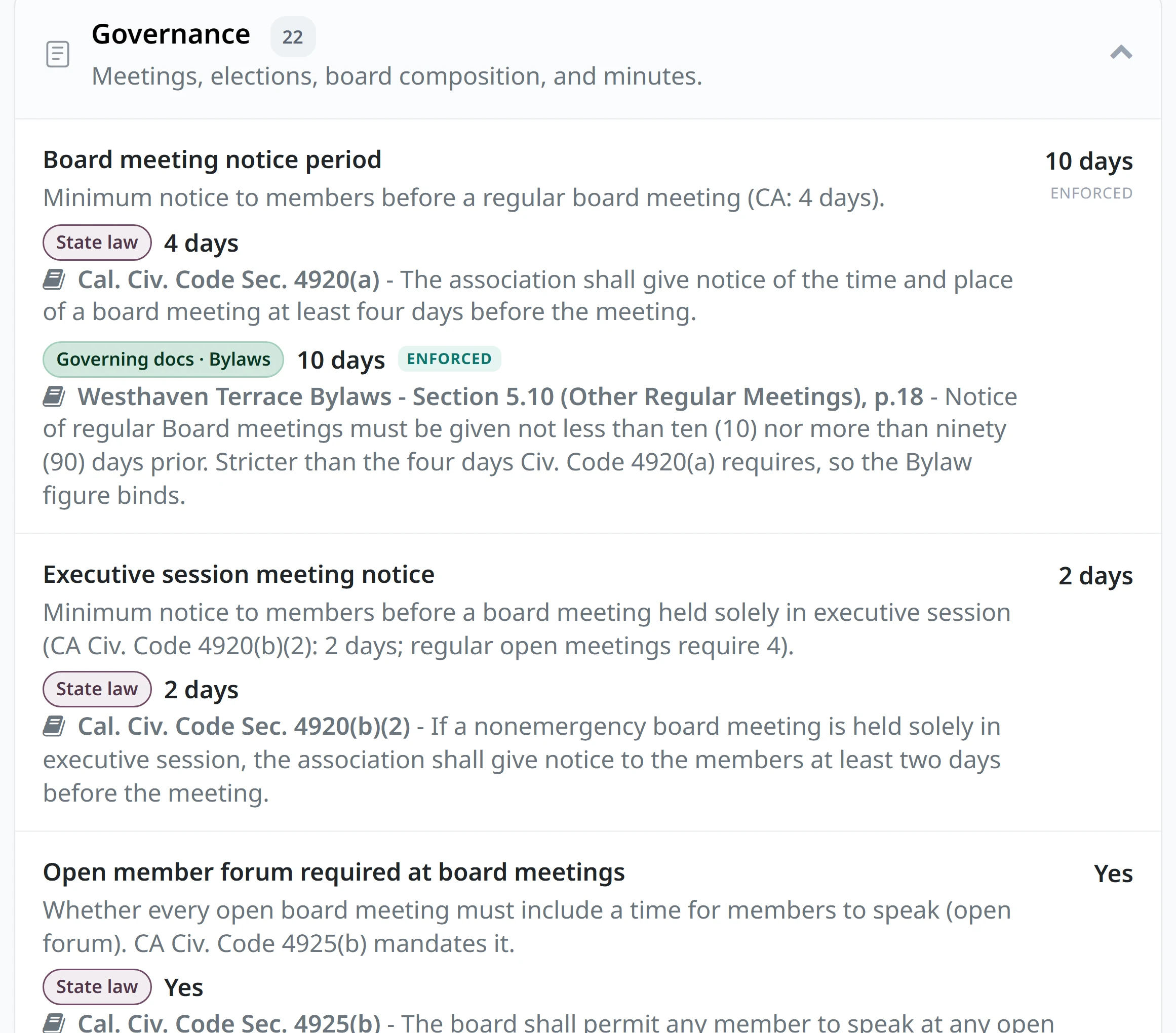Image resolution: width=1176 pixels, height=1033 pixels.
Task: Click 2 days value beside State law tag
Action: (202, 690)
